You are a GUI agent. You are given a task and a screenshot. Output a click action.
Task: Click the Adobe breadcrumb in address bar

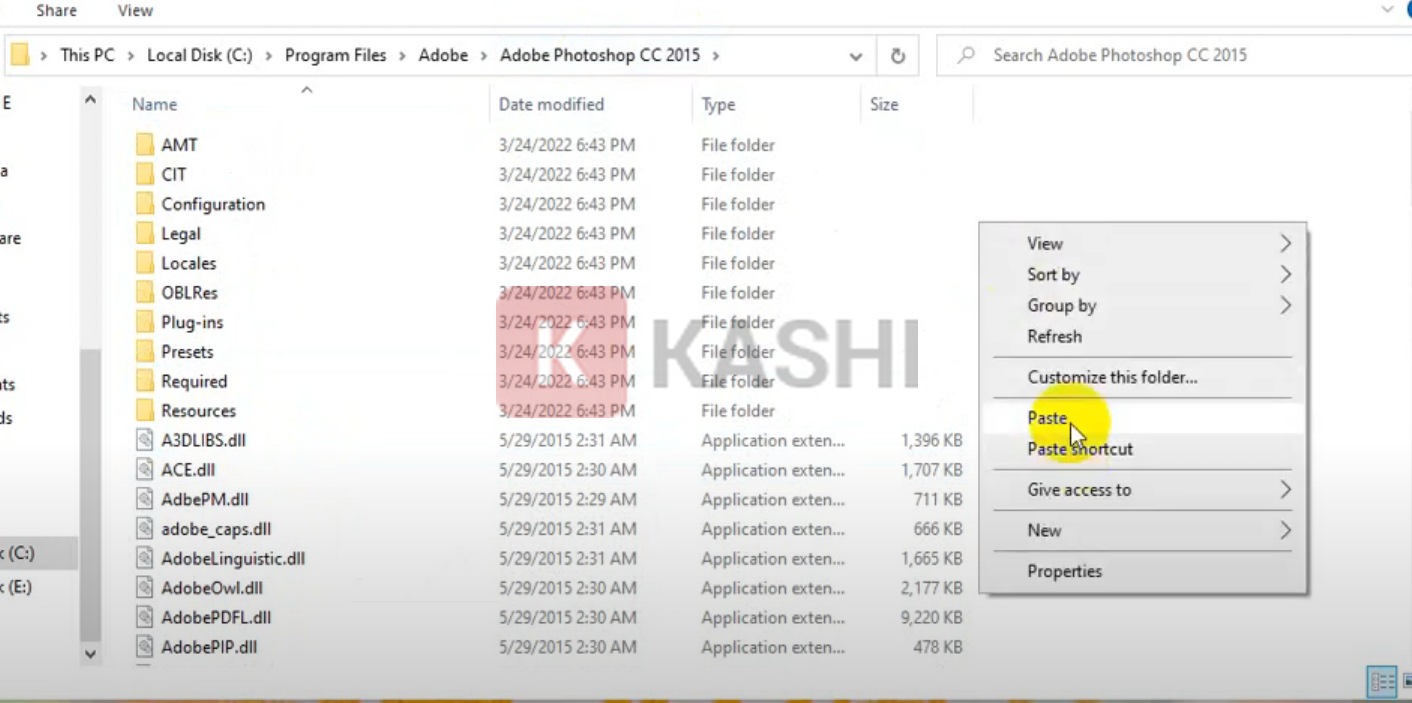[443, 56]
